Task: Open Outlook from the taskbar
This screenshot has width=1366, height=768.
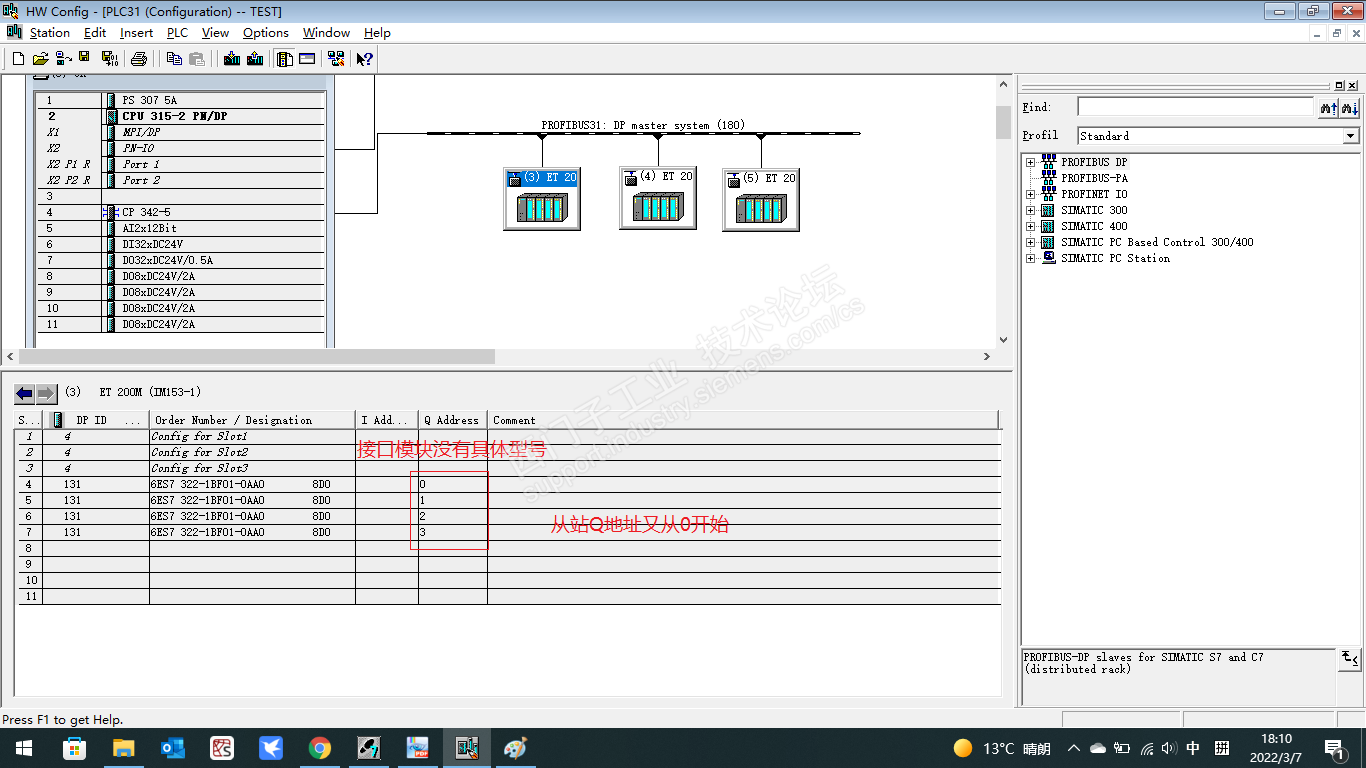Action: [173, 748]
